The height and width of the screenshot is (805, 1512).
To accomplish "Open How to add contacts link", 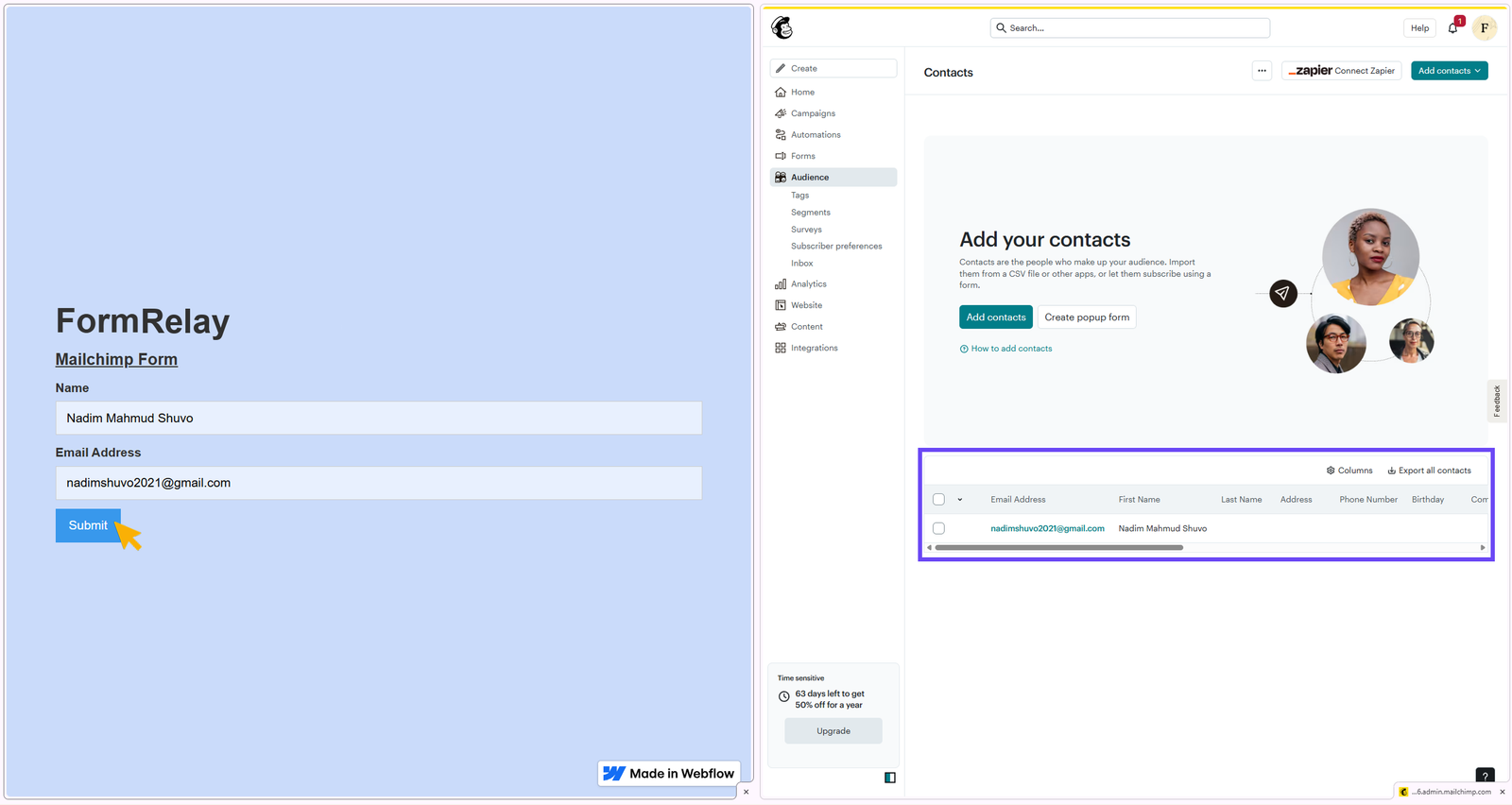I will pos(1005,349).
